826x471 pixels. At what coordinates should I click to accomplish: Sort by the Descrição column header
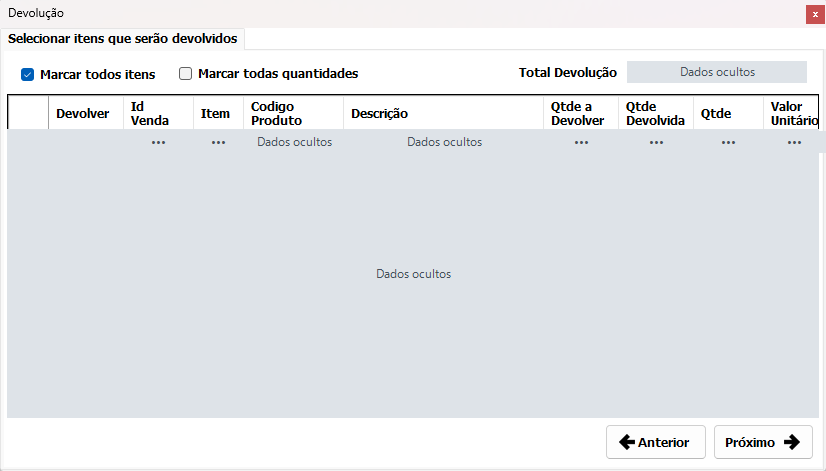[444, 113]
